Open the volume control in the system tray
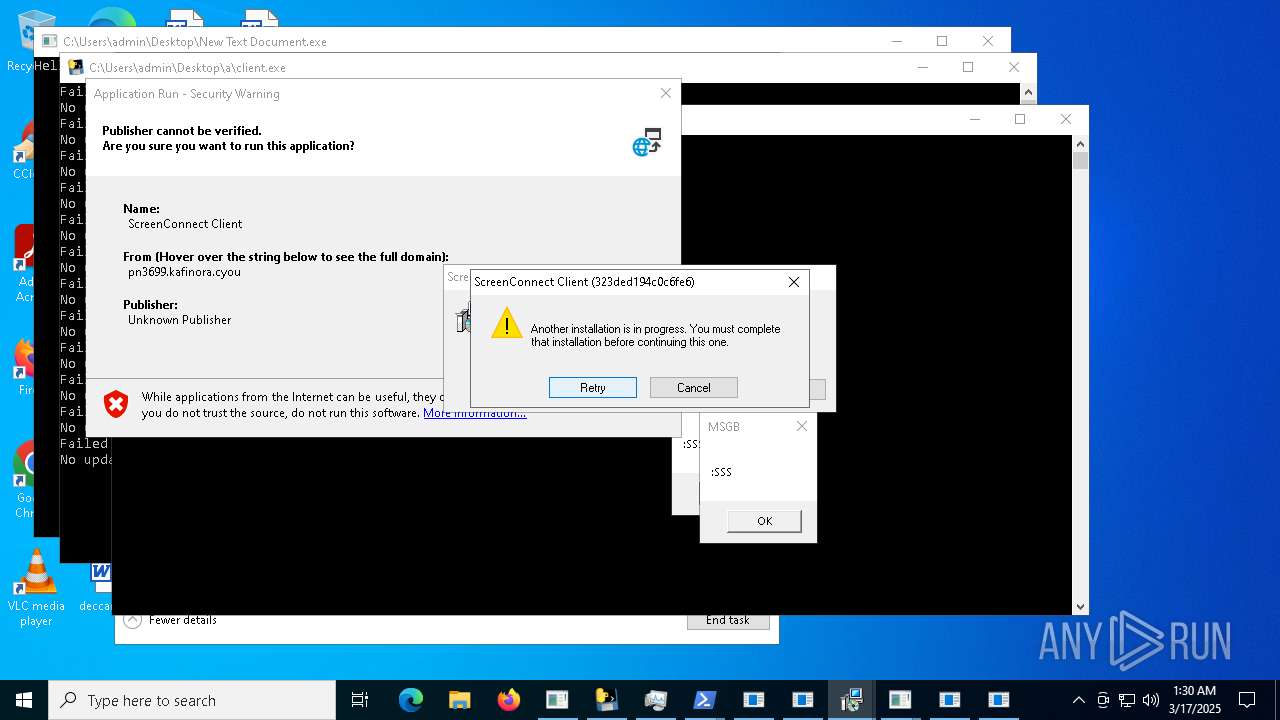Screen dimensions: 1280x720 (x=1151, y=700)
